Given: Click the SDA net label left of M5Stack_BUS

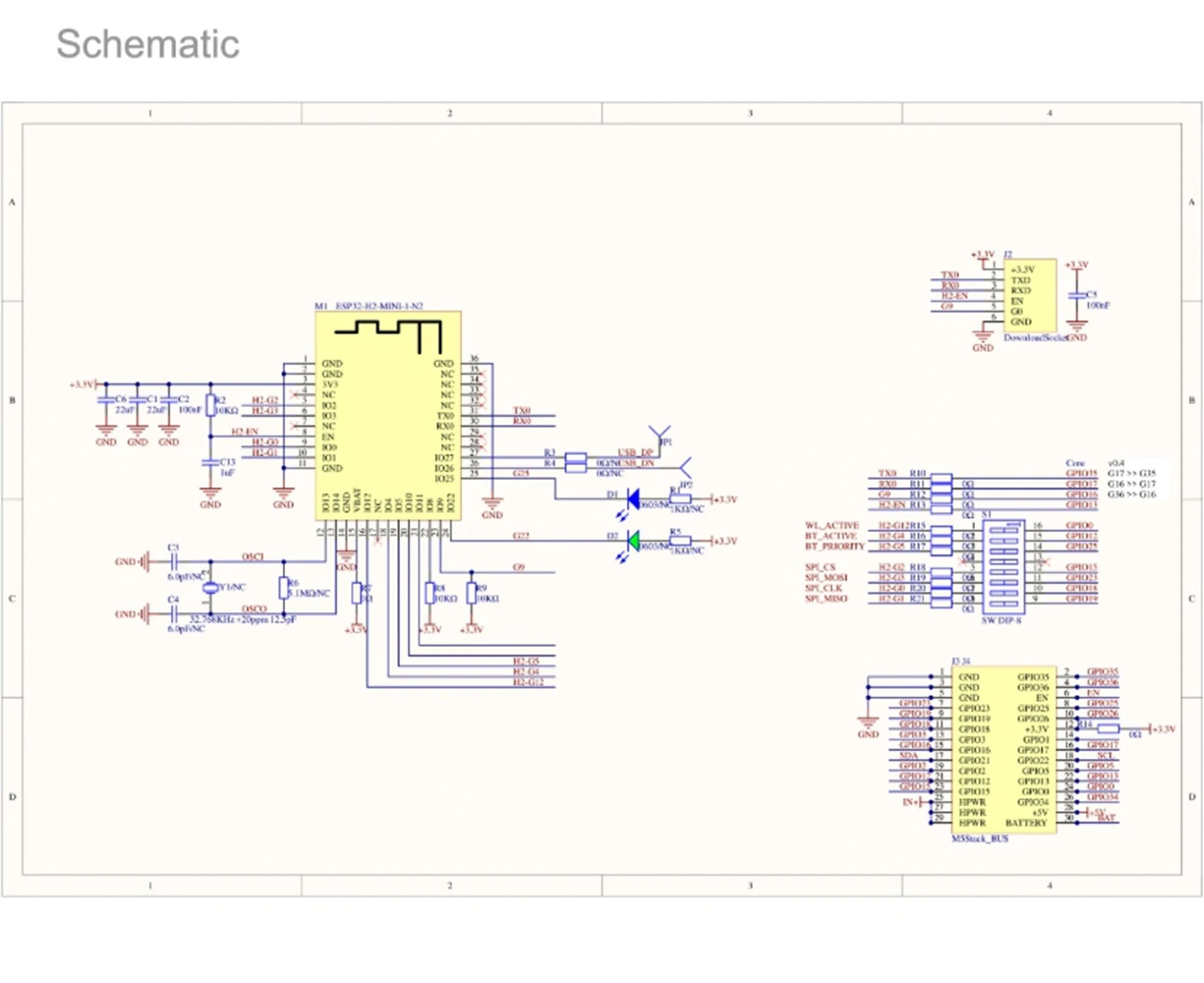Looking at the screenshot, I should [908, 755].
